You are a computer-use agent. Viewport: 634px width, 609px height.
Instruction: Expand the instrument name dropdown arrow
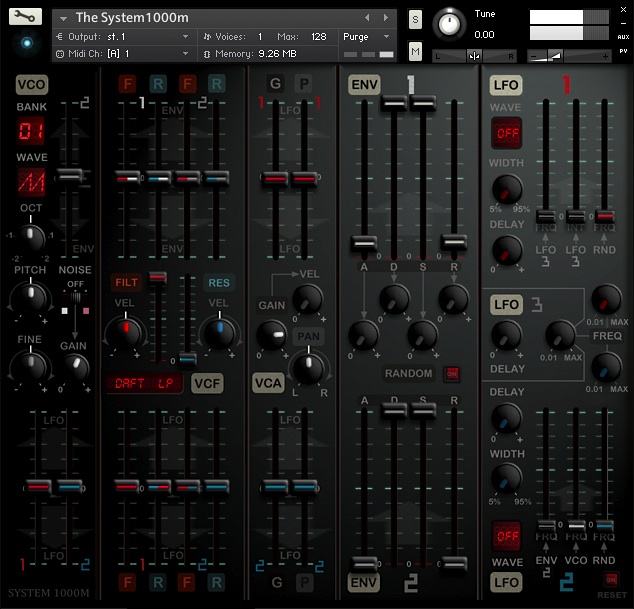(x=63, y=18)
